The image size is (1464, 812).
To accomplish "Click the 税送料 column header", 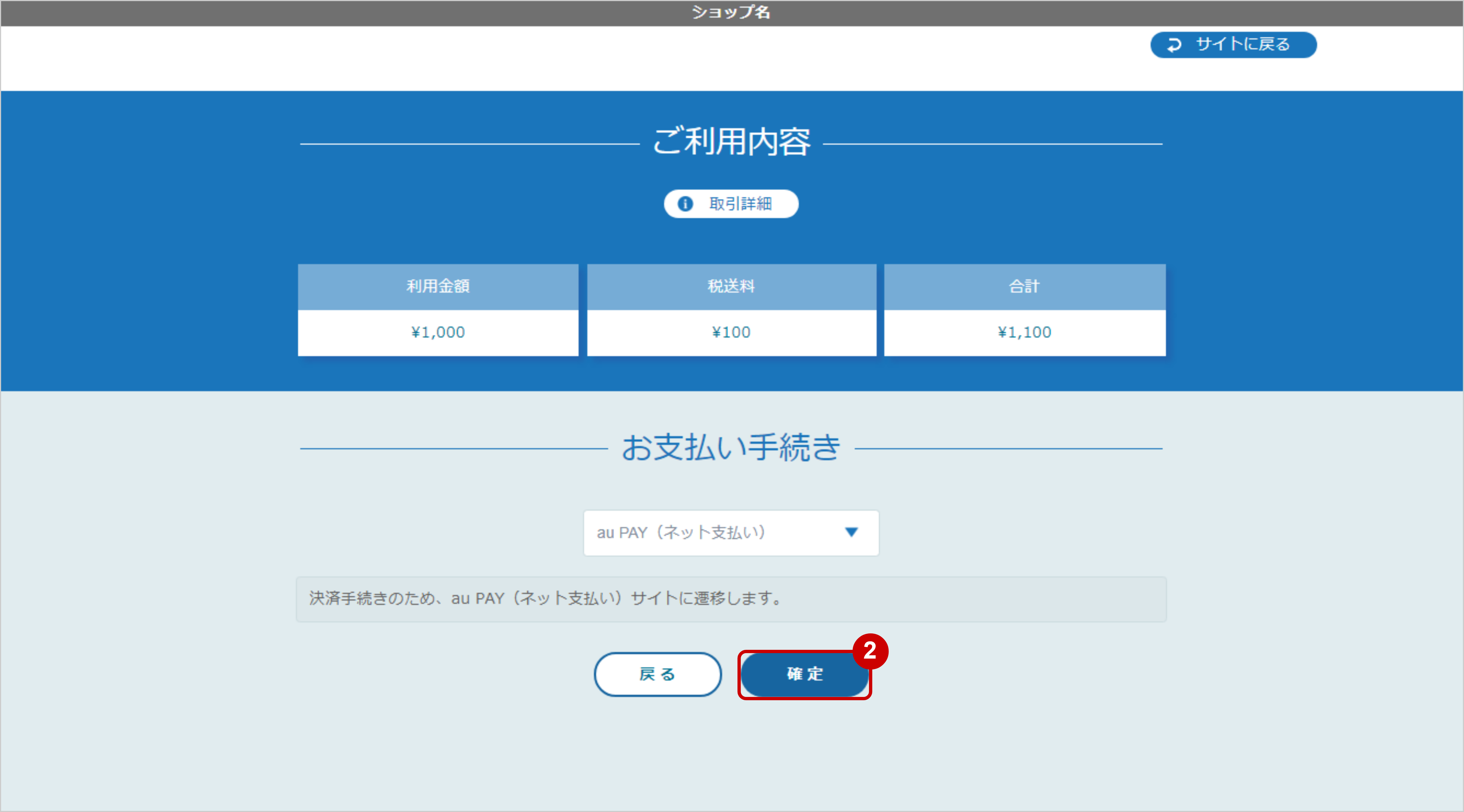I will (731, 287).
